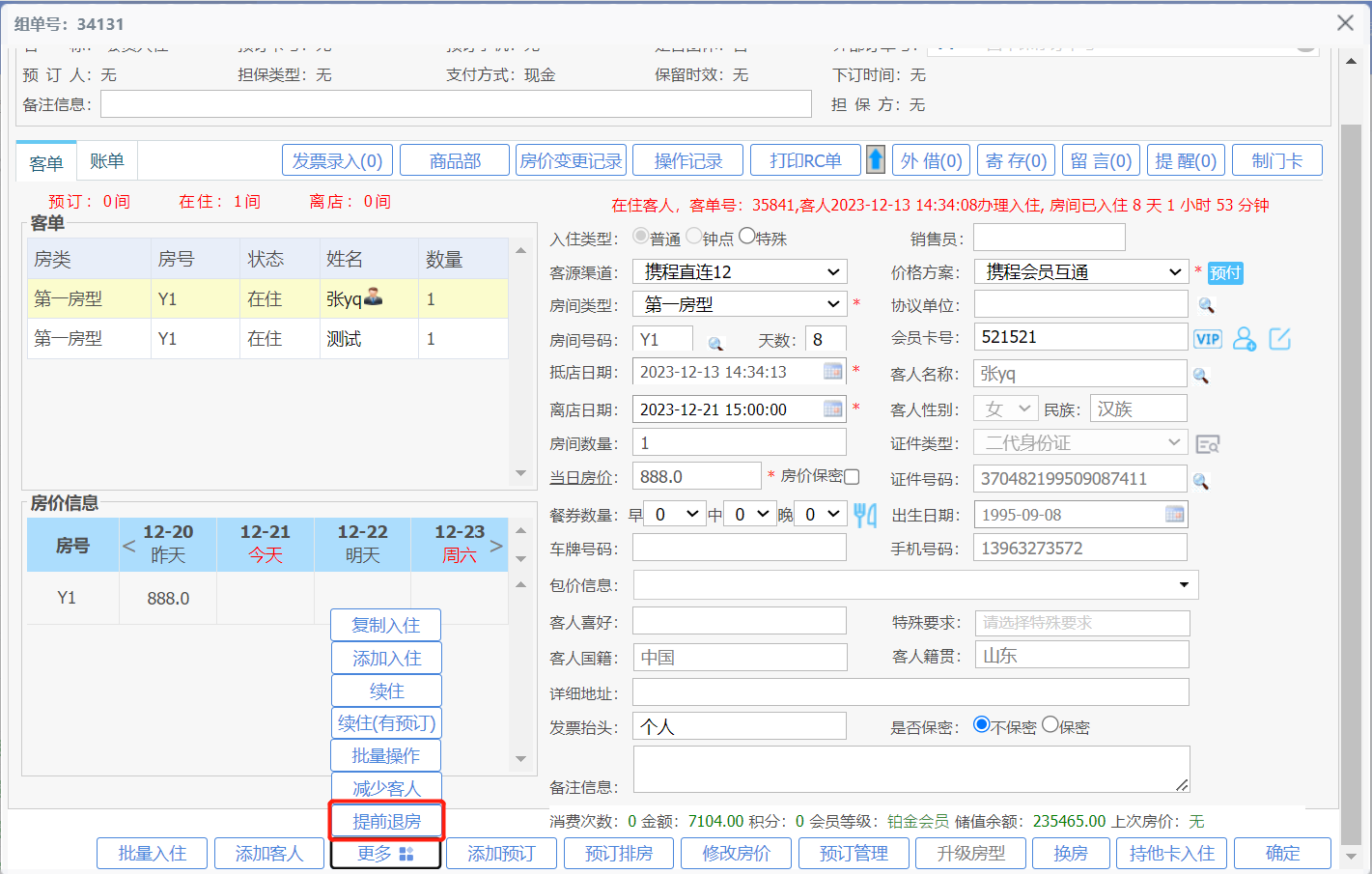Choose 续住 from the more menu

(386, 691)
